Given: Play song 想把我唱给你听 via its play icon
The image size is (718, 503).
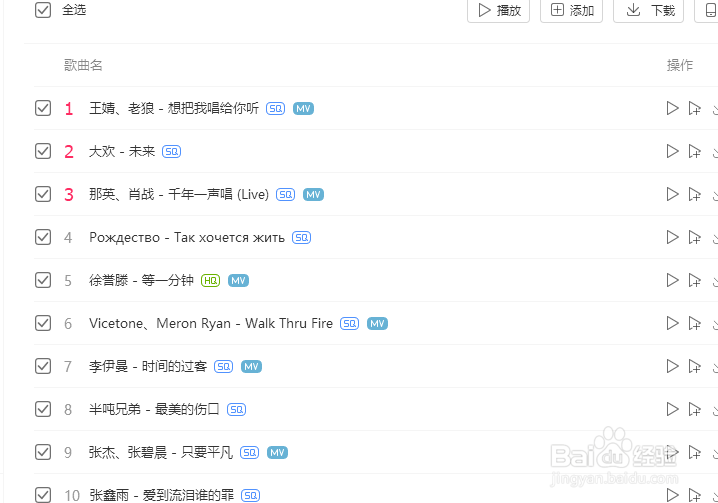Looking at the screenshot, I should pos(672,108).
